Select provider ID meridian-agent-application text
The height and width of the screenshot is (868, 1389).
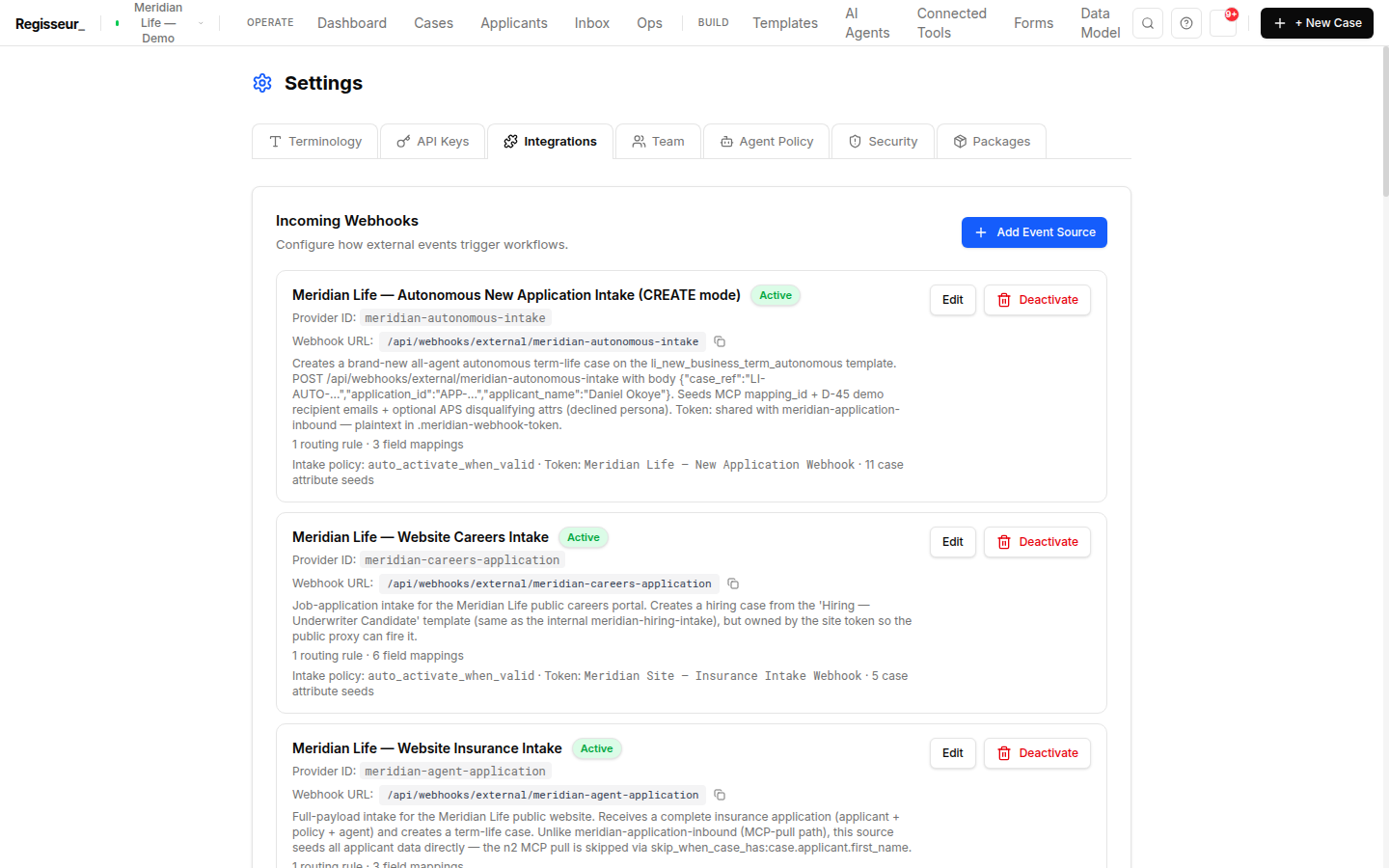455,772
